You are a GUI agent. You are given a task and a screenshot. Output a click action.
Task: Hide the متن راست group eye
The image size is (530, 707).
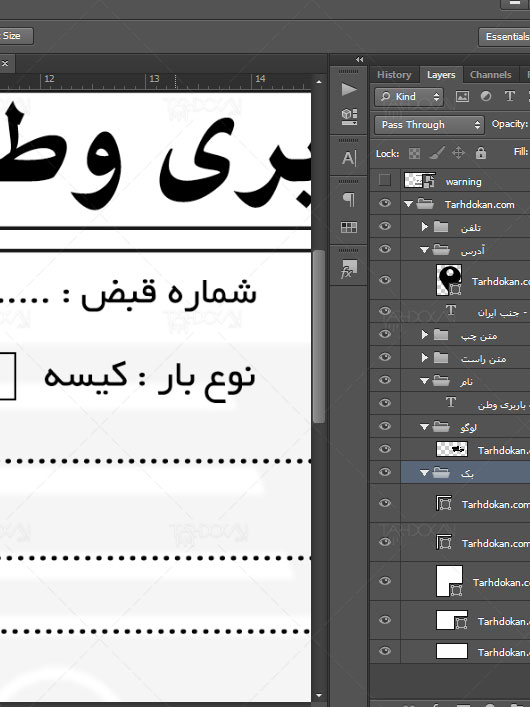(385, 357)
